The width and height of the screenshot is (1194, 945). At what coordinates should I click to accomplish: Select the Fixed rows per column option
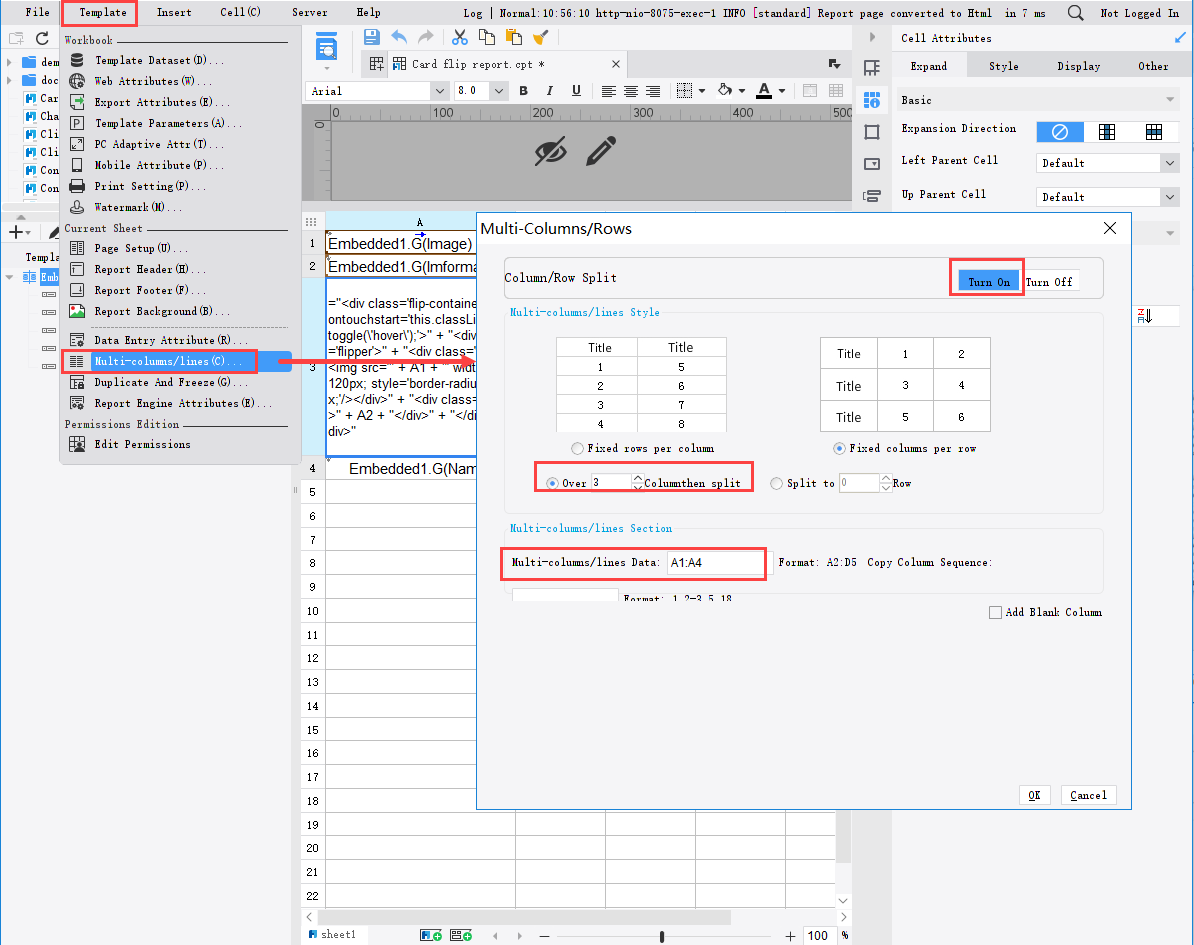tap(577, 448)
